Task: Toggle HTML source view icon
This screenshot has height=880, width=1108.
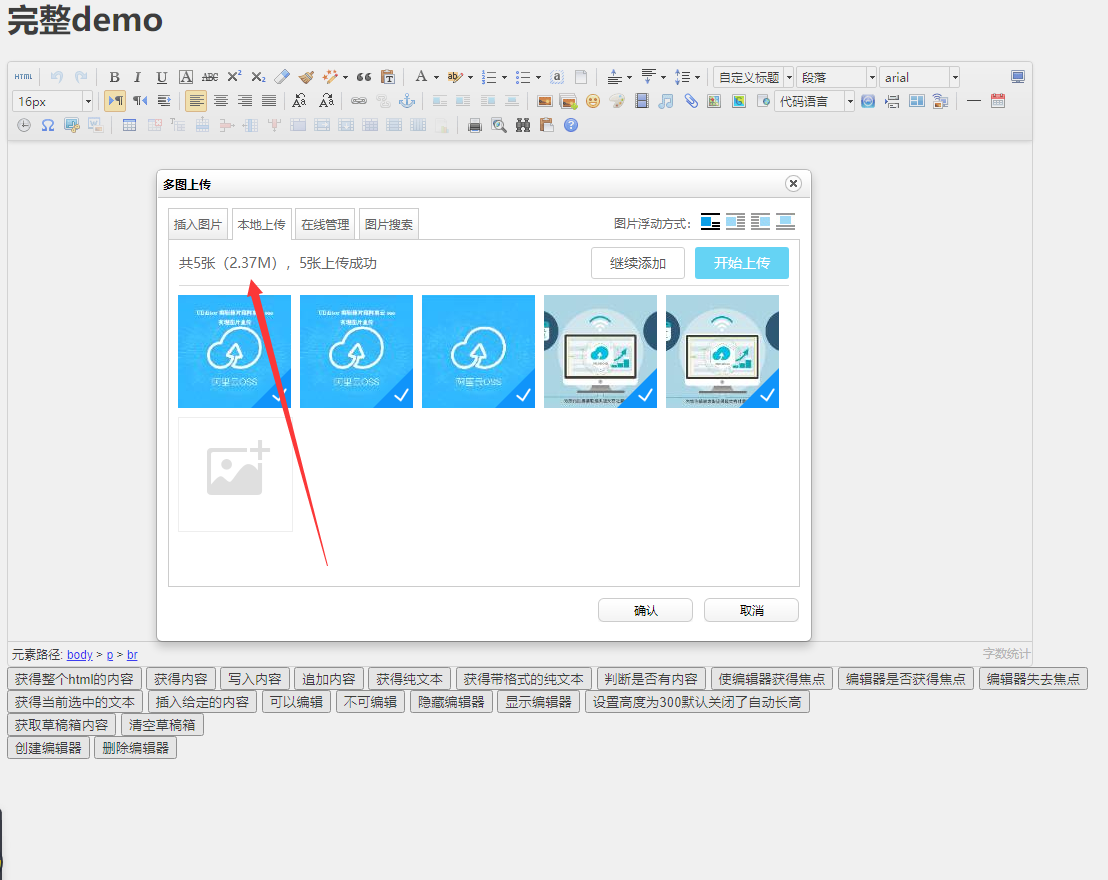Action: click(x=23, y=77)
